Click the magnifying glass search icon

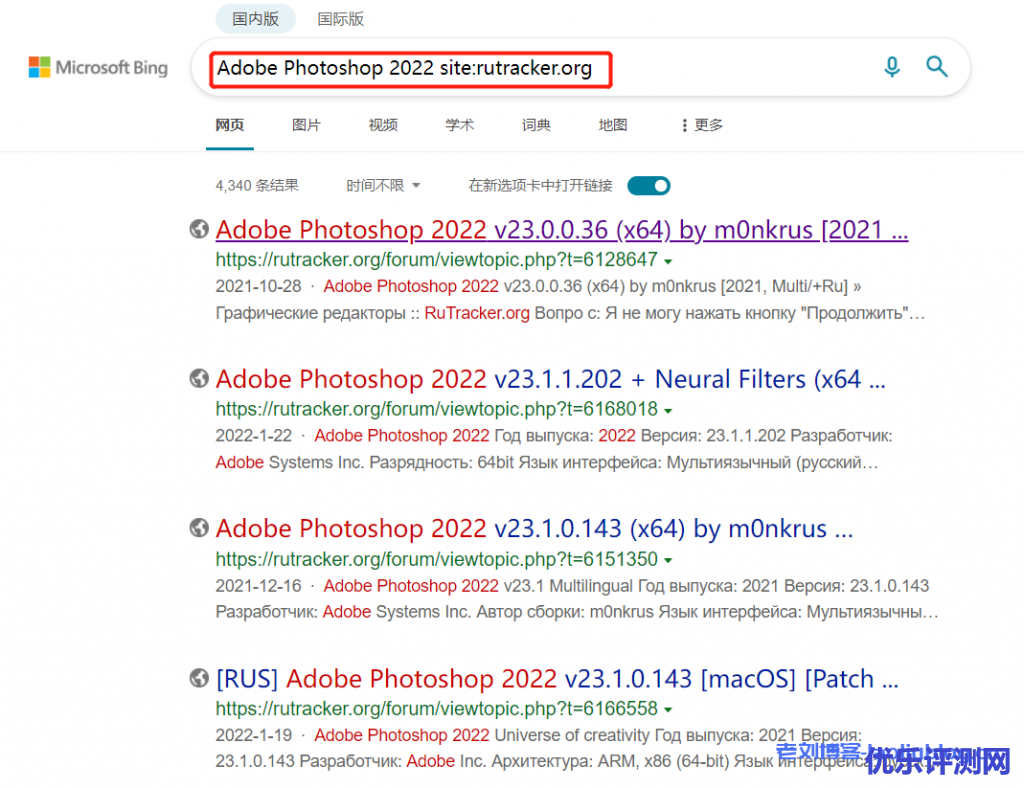click(x=936, y=67)
